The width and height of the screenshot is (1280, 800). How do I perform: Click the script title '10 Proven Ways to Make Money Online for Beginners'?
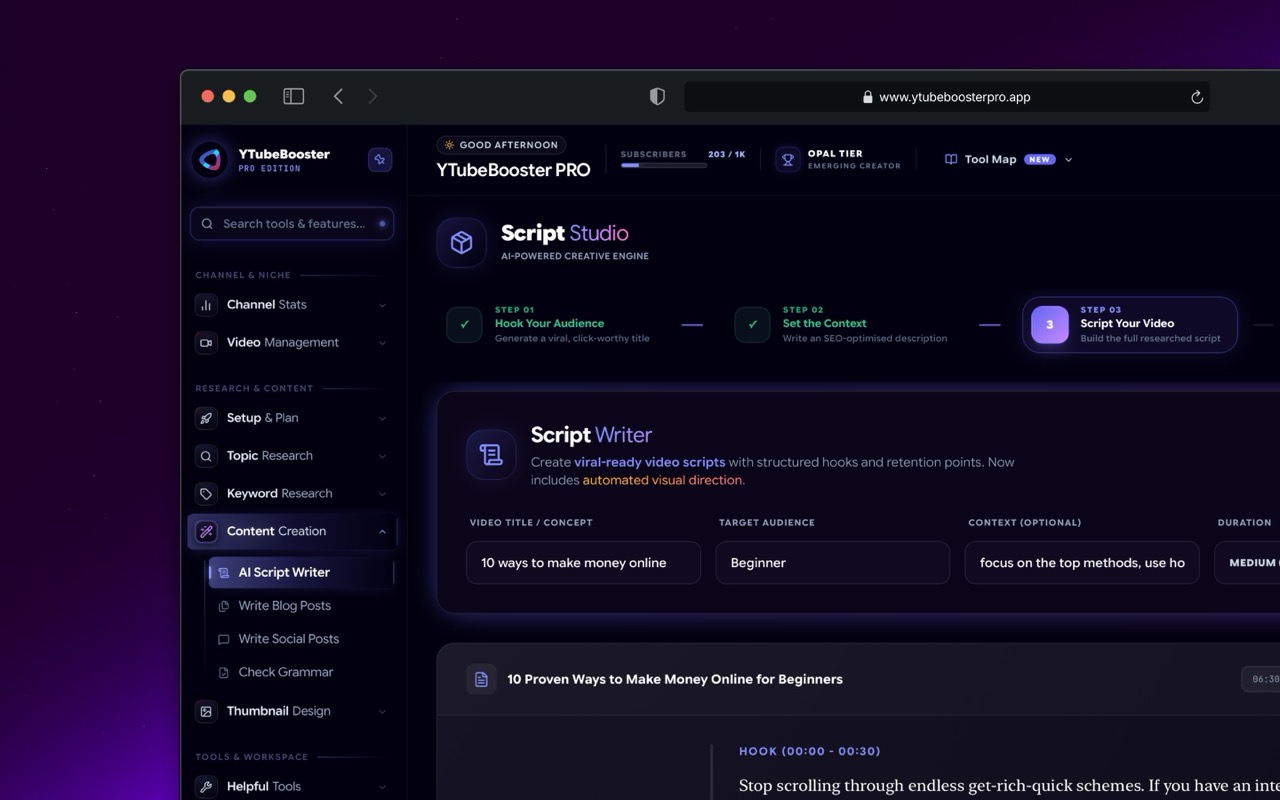tap(675, 679)
